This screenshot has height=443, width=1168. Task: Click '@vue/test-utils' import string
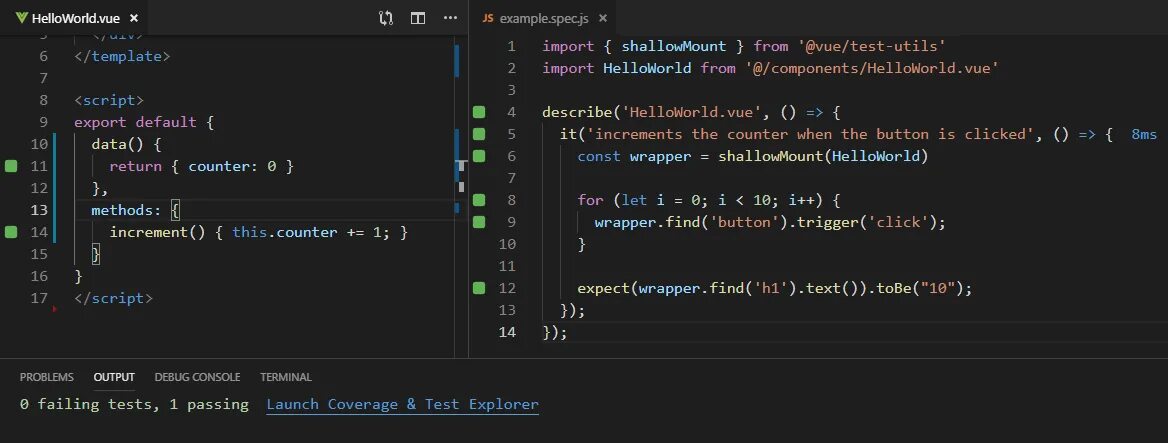pos(872,46)
